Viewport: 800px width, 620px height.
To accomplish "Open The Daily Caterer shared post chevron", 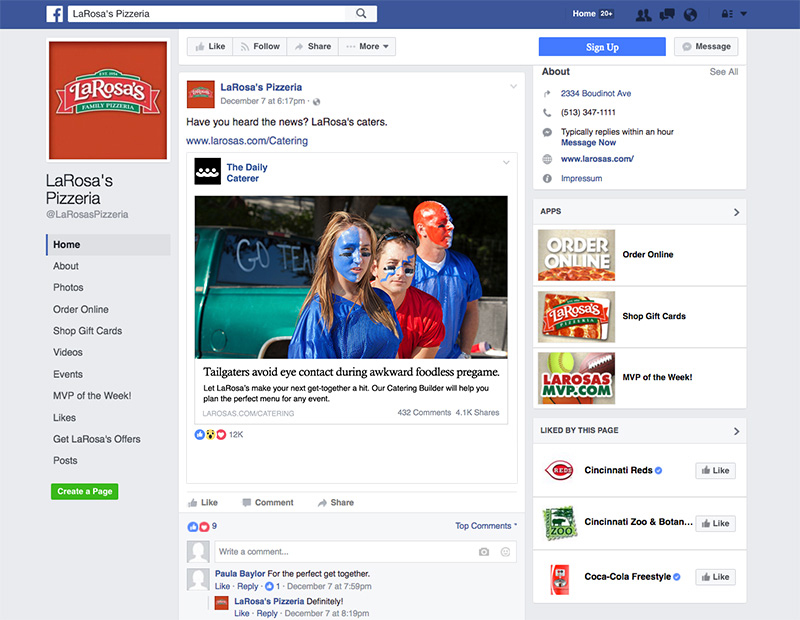I will [506, 162].
